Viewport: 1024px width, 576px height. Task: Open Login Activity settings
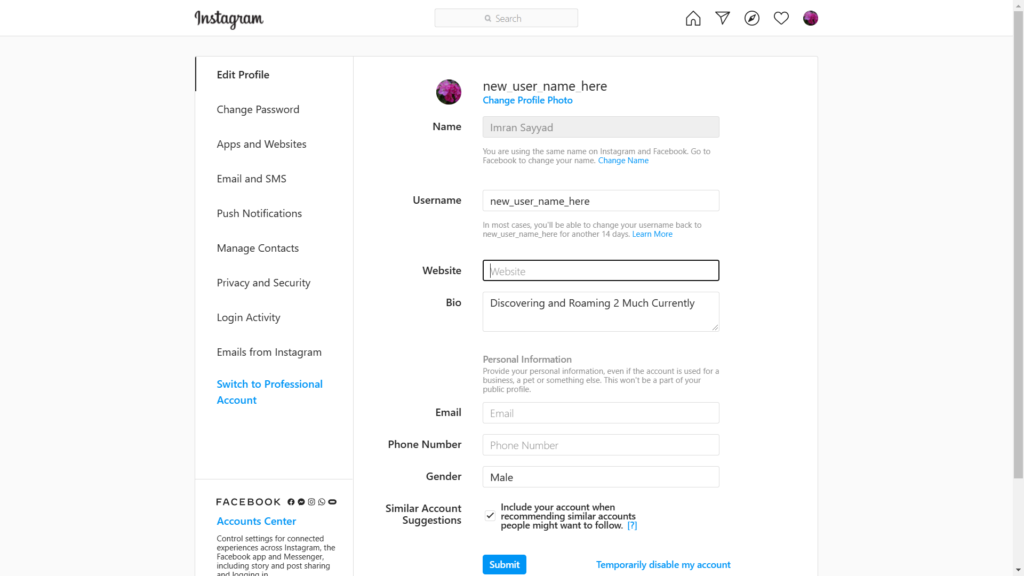[x=248, y=317]
